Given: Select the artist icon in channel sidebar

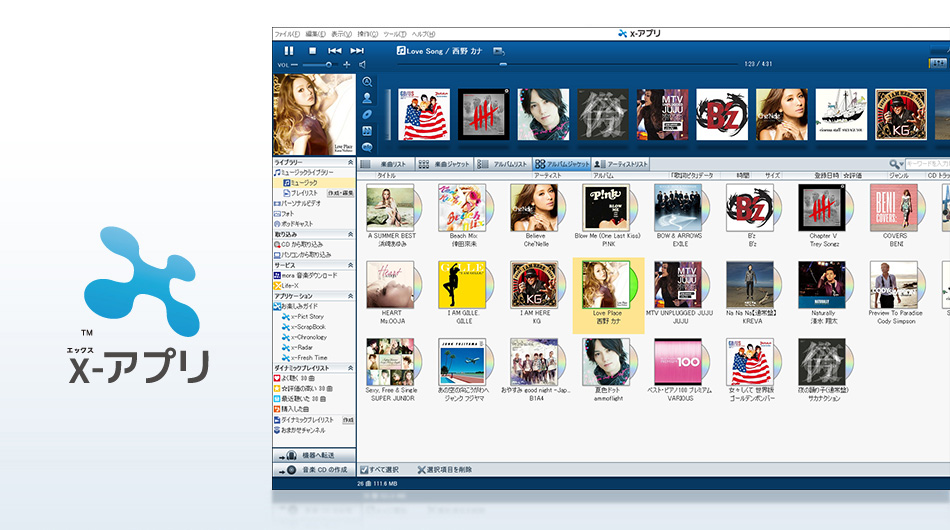Looking at the screenshot, I should click(x=367, y=98).
